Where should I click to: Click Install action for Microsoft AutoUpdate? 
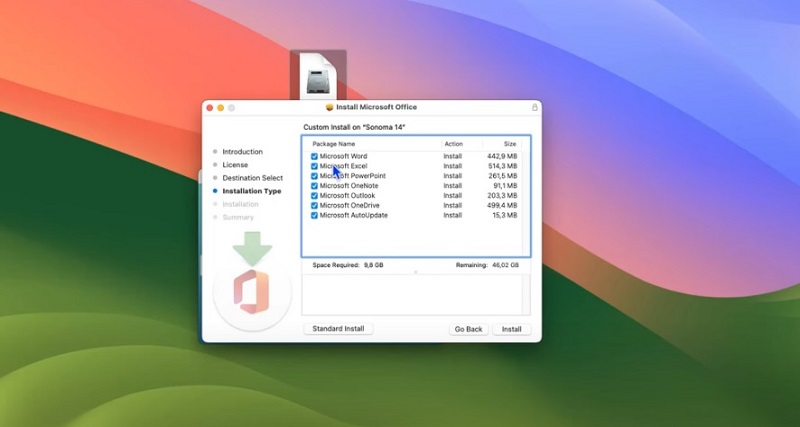click(453, 215)
